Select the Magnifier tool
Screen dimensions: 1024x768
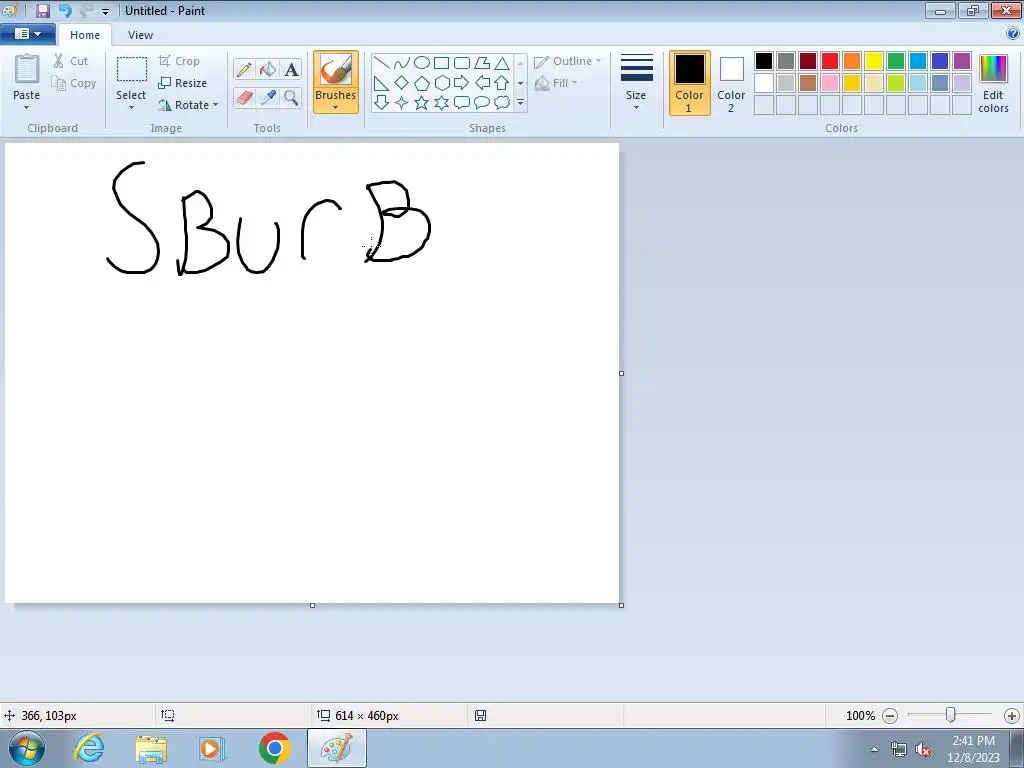tap(291, 98)
